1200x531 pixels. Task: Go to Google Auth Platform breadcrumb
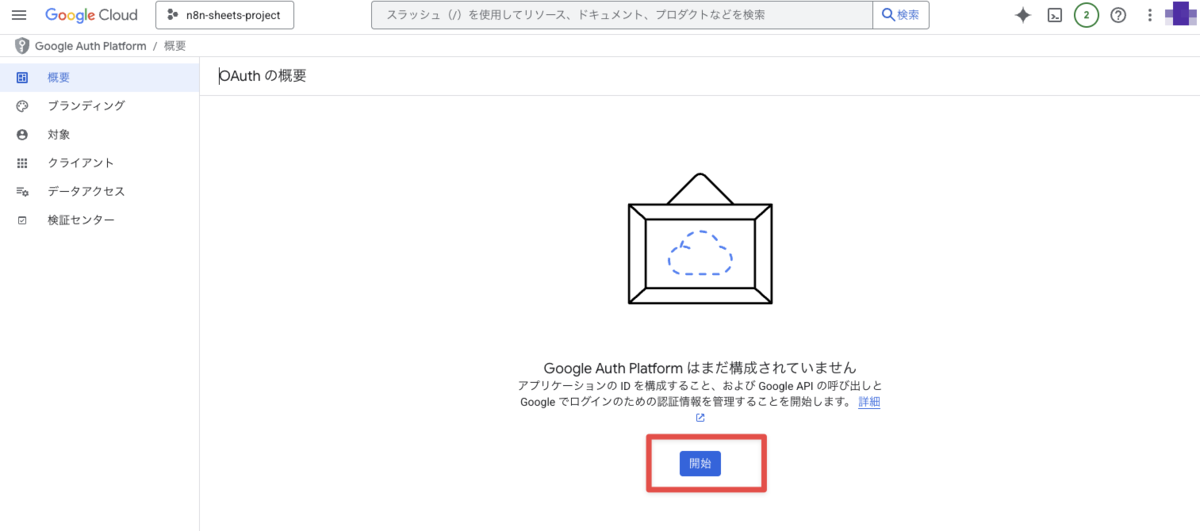click(90, 46)
